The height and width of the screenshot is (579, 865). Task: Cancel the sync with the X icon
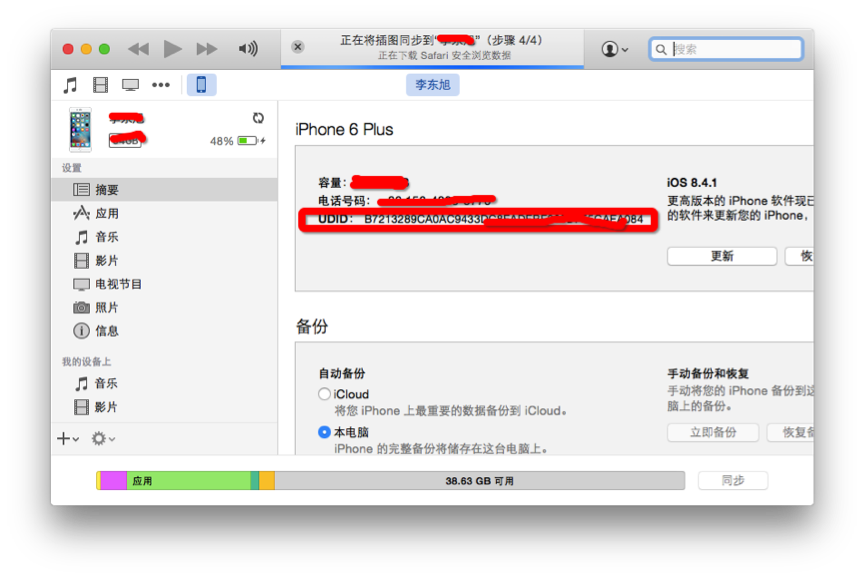(x=297, y=47)
